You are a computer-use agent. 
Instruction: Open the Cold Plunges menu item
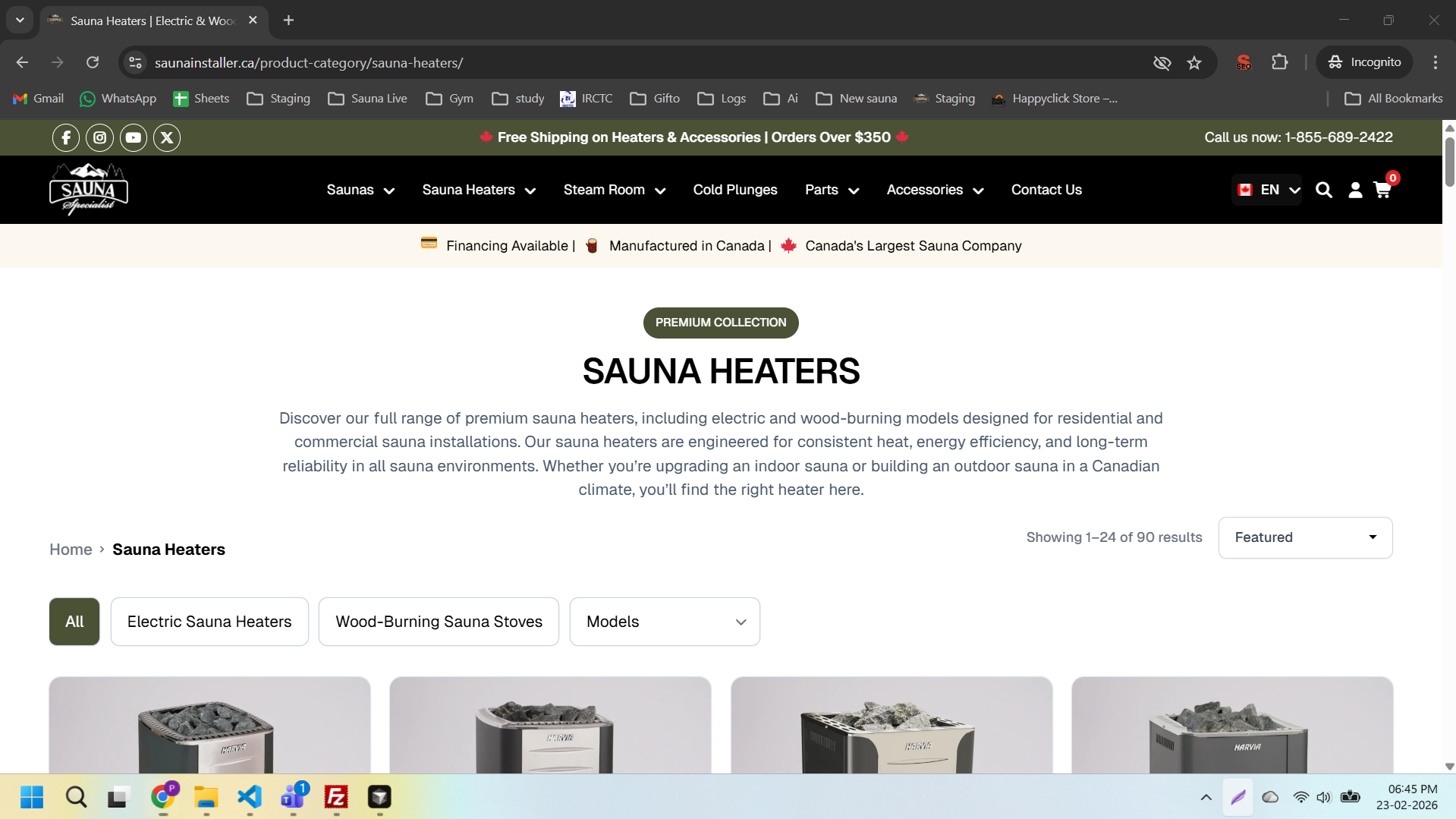734,190
